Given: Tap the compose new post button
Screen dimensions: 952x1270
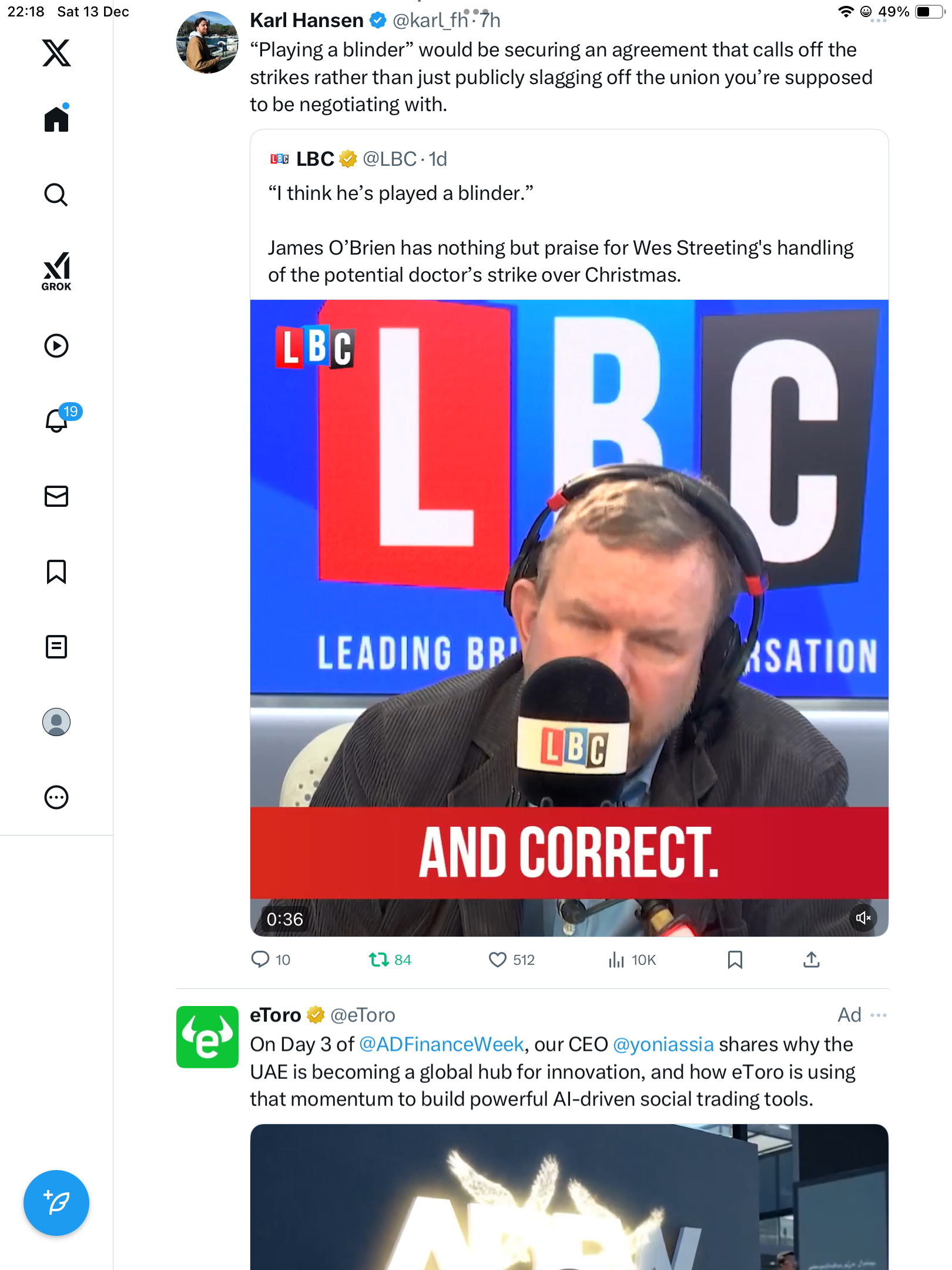Looking at the screenshot, I should click(x=56, y=1203).
